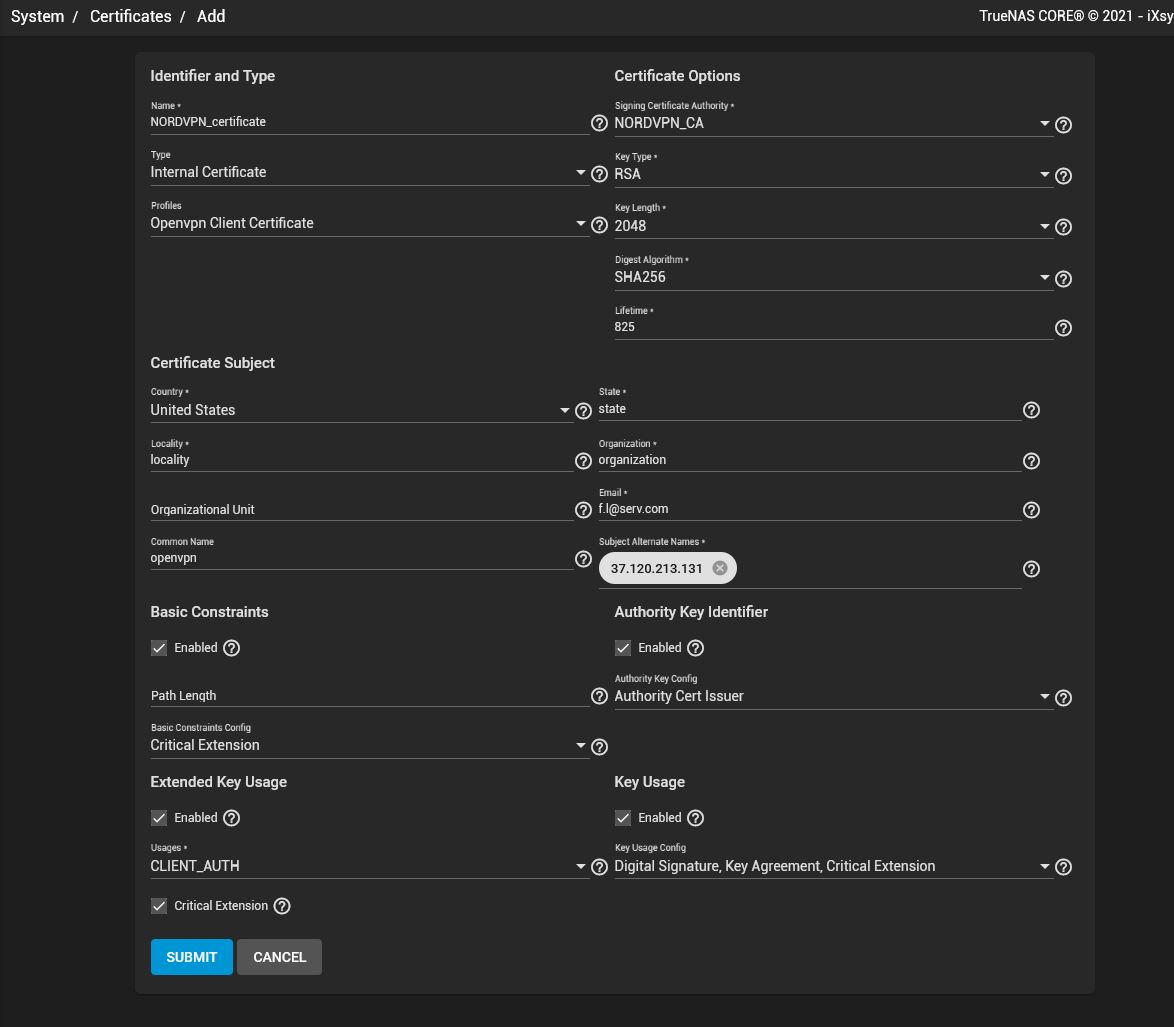Show help for Locality field
This screenshot has width=1174, height=1027.
(583, 461)
